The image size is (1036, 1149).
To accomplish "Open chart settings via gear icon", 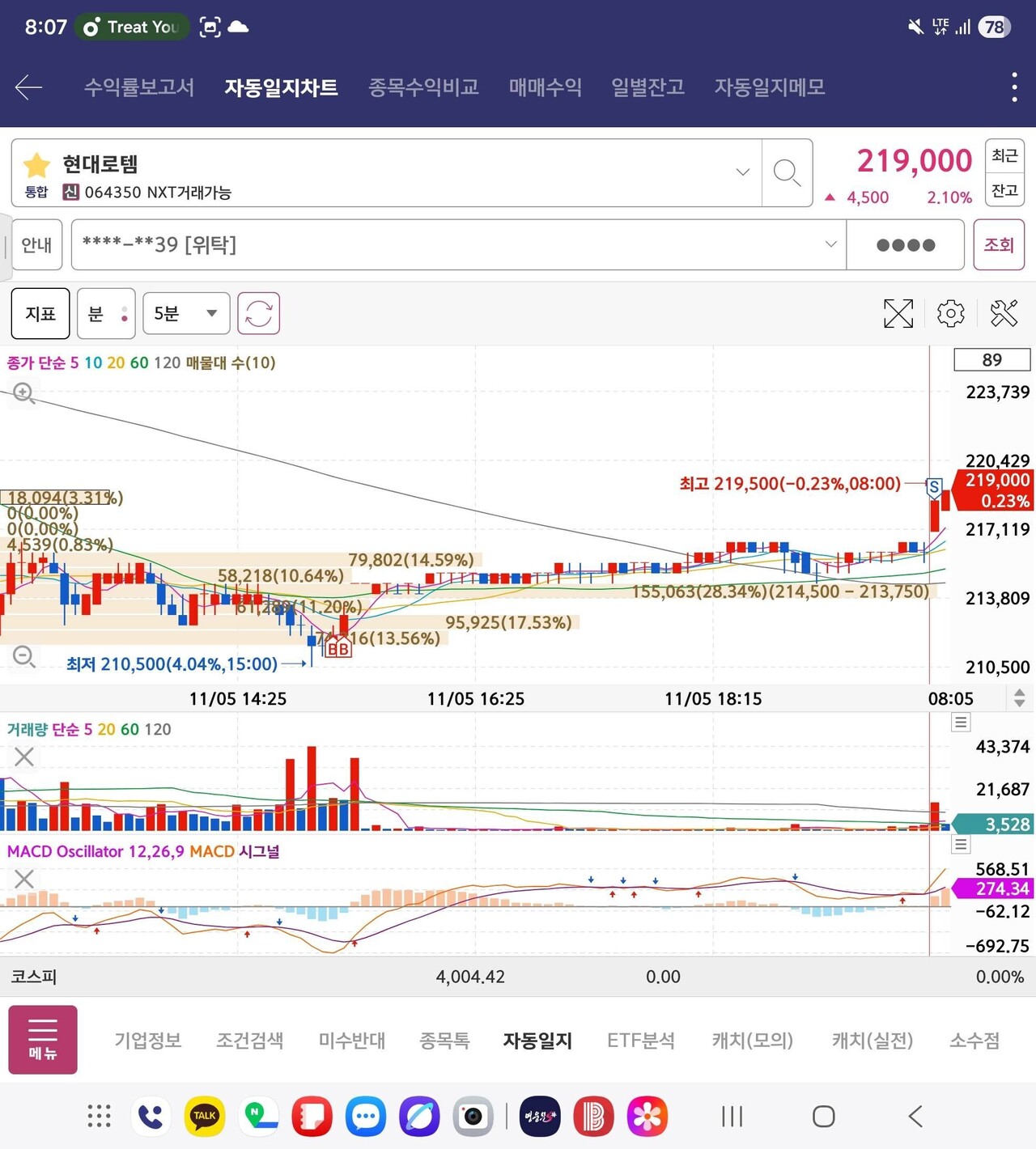I will [949, 313].
